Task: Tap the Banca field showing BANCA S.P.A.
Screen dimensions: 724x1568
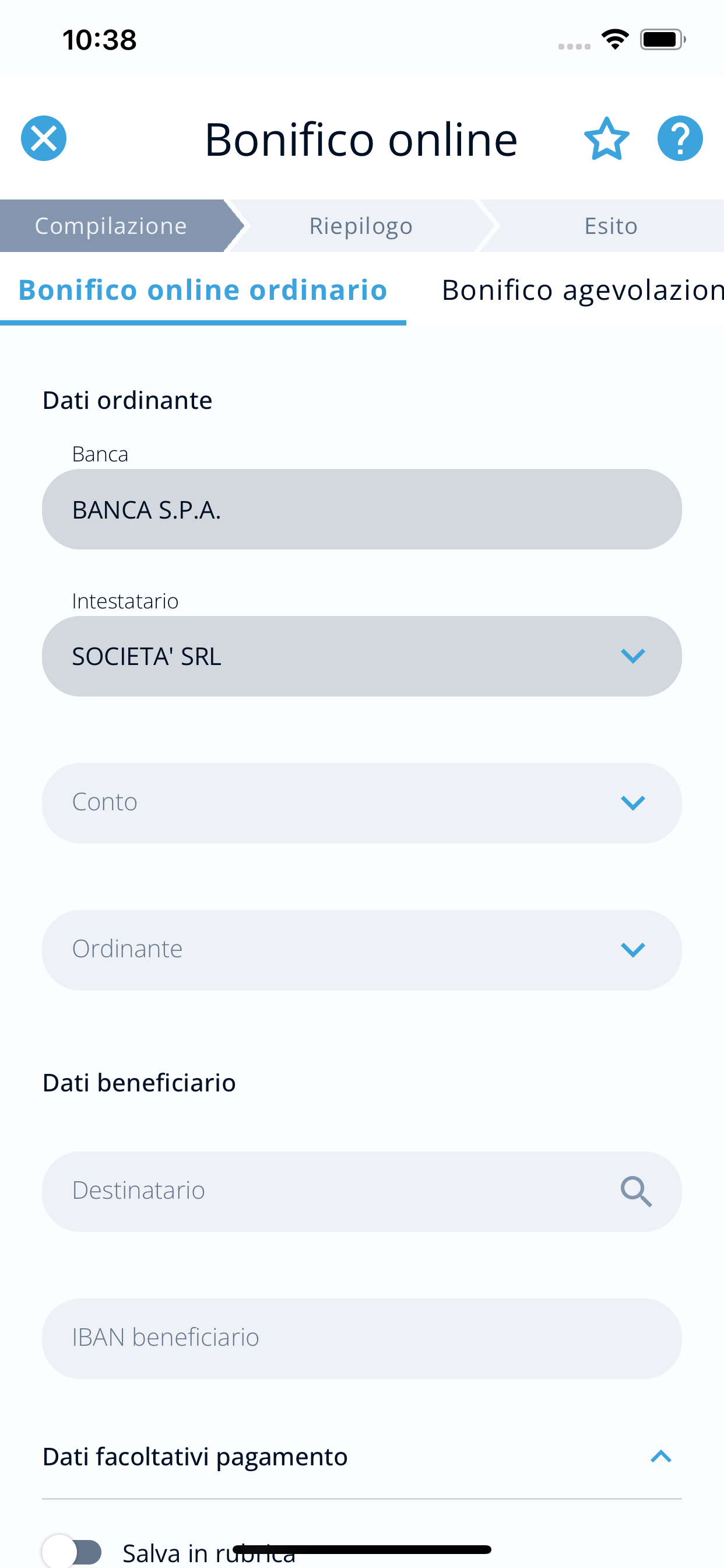Action: [362, 509]
